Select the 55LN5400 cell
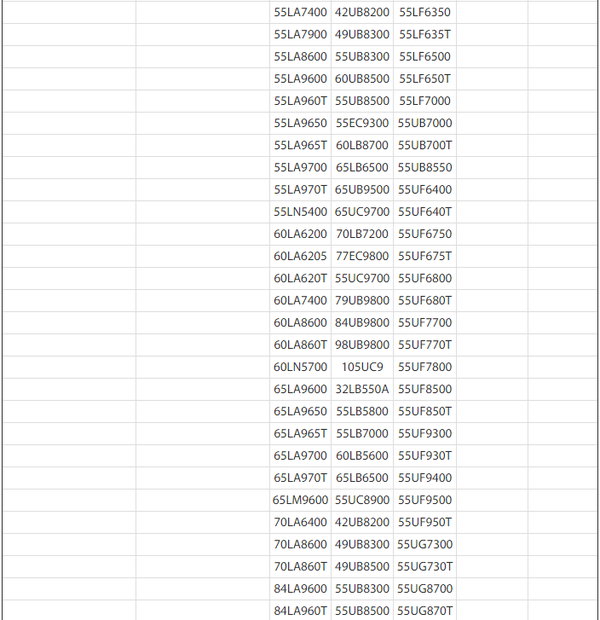600x620 pixels. pos(301,212)
